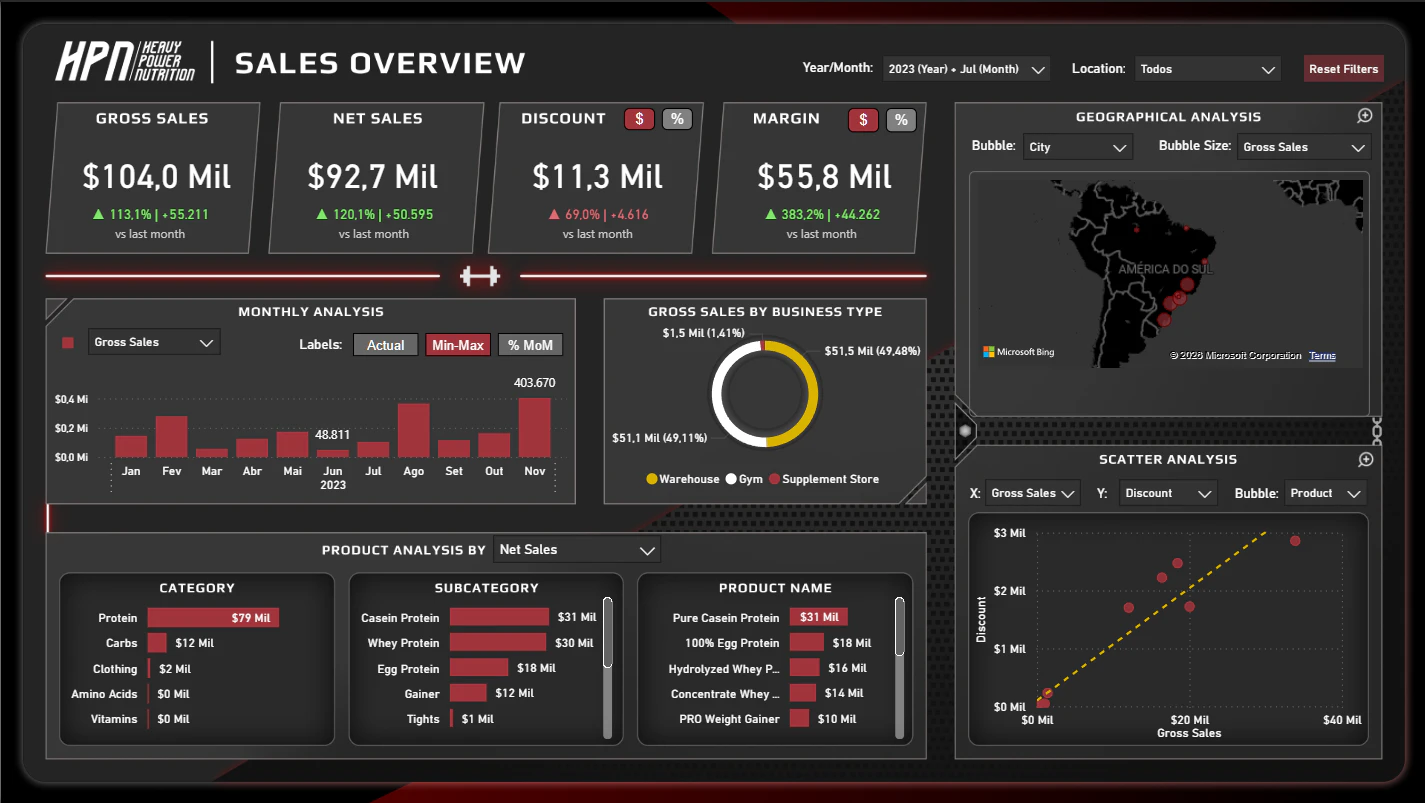The height and width of the screenshot is (803, 1425).
Task: Open the scatter Bubble Product dropdown
Action: 1325,493
